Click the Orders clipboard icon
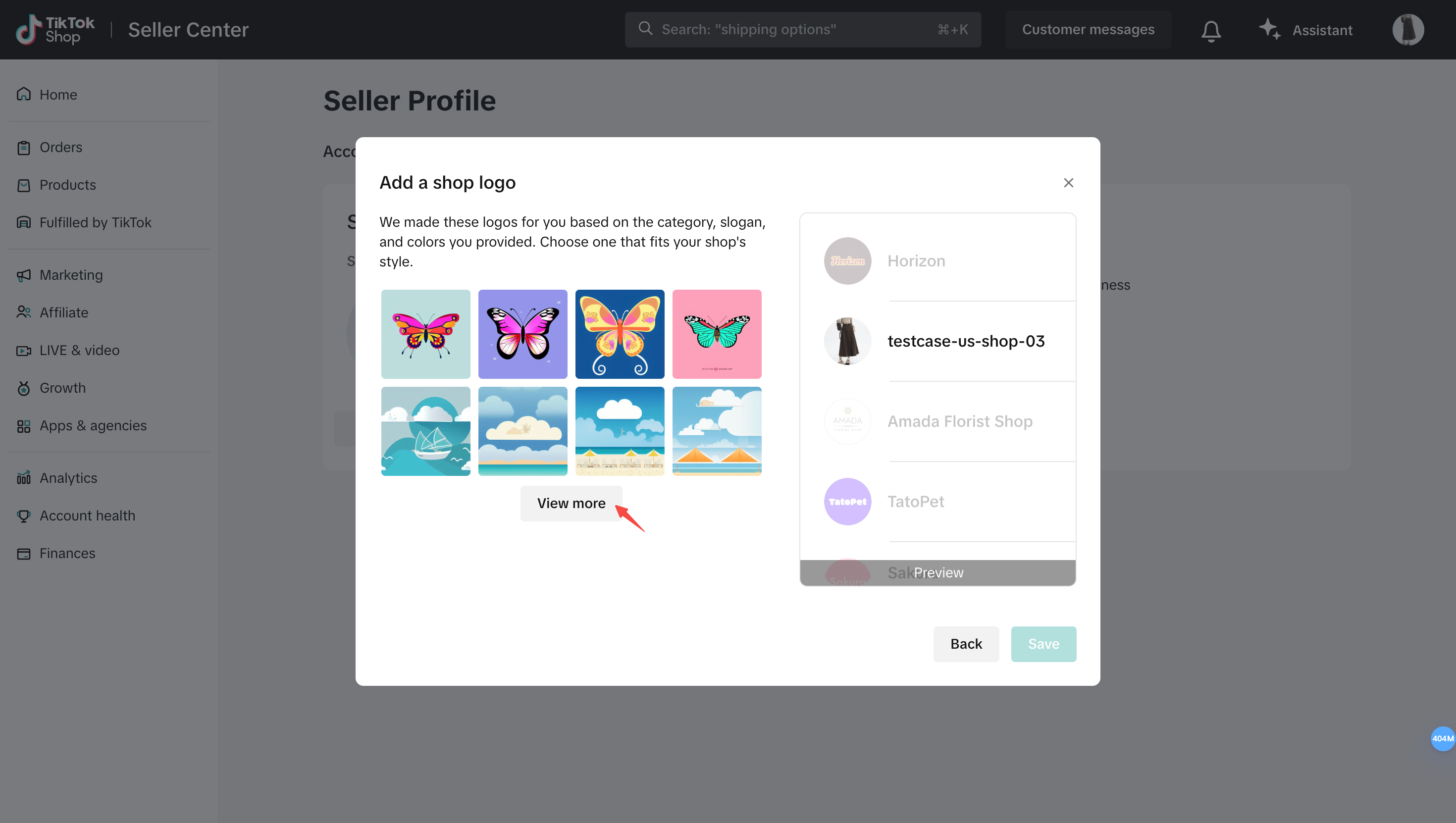1456x823 pixels. 24,148
